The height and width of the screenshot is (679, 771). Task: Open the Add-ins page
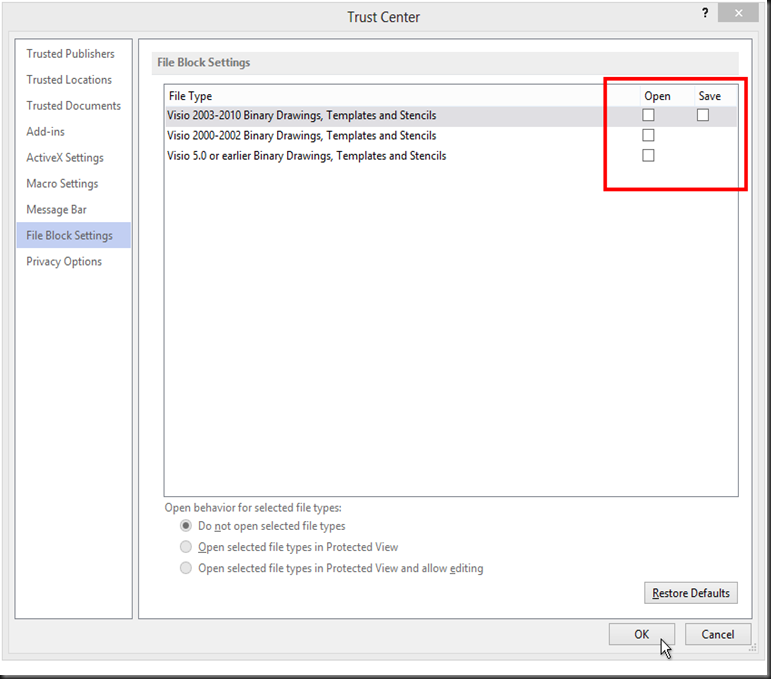point(45,132)
